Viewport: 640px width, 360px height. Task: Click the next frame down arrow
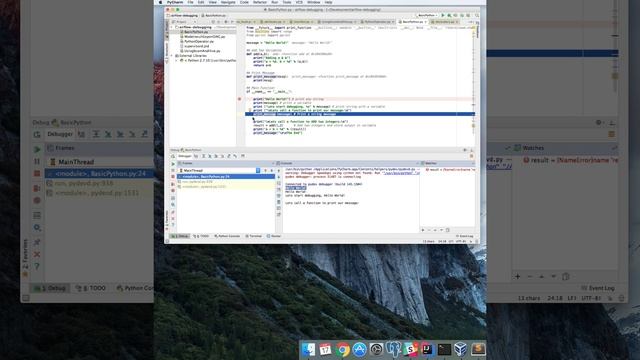tap(271, 171)
